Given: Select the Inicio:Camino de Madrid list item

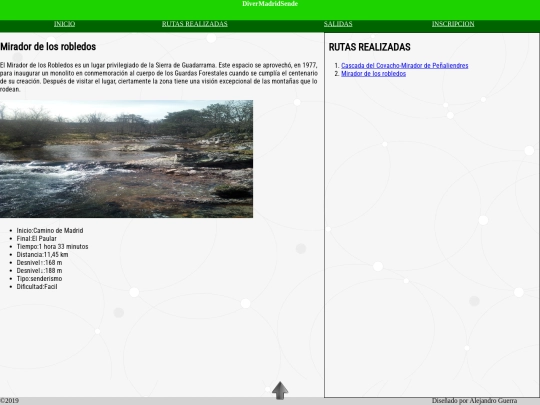Looking at the screenshot, I should click(50, 230).
